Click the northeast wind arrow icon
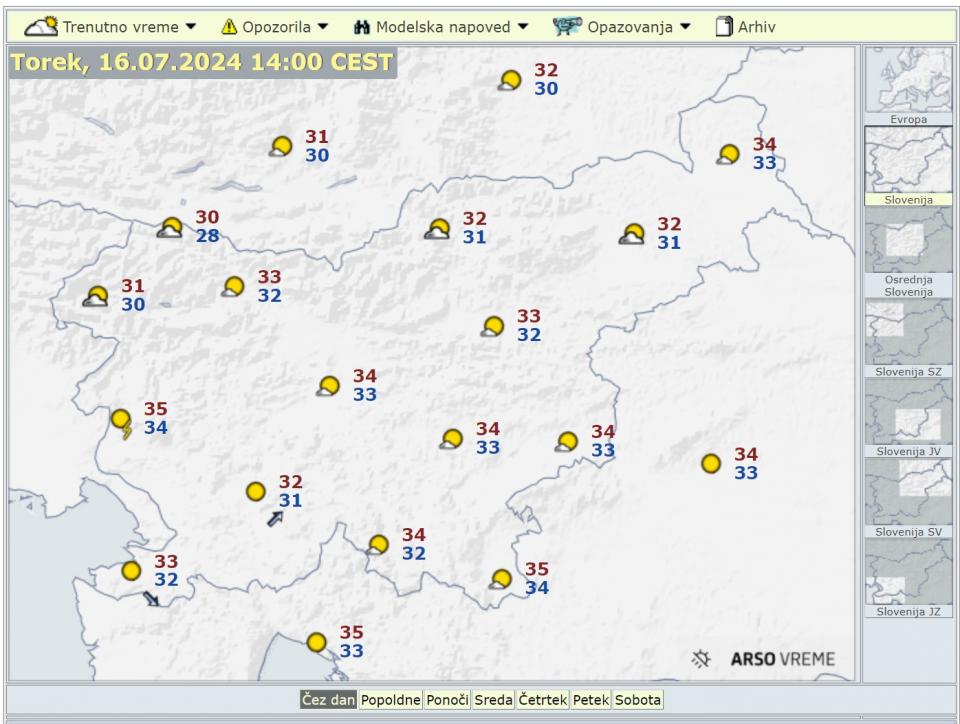The width and height of the screenshot is (960, 724). [x=275, y=518]
